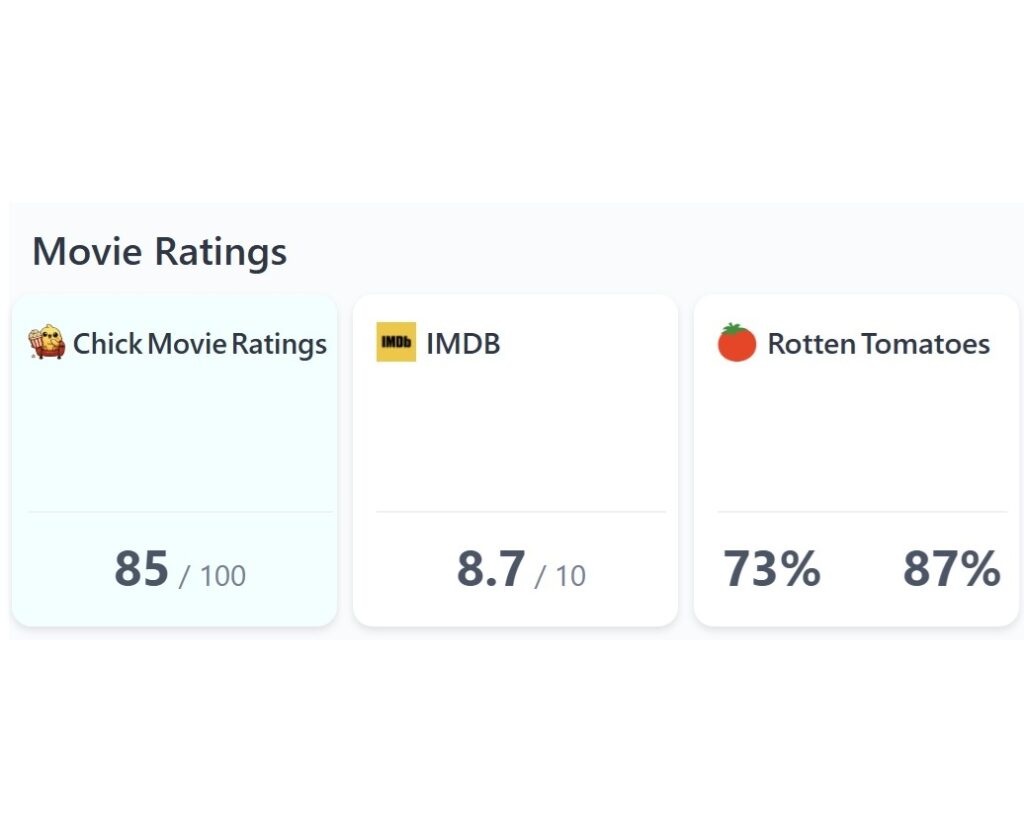1024x831 pixels.
Task: Select the 87% Rotten Tomatoes score
Action: click(952, 568)
